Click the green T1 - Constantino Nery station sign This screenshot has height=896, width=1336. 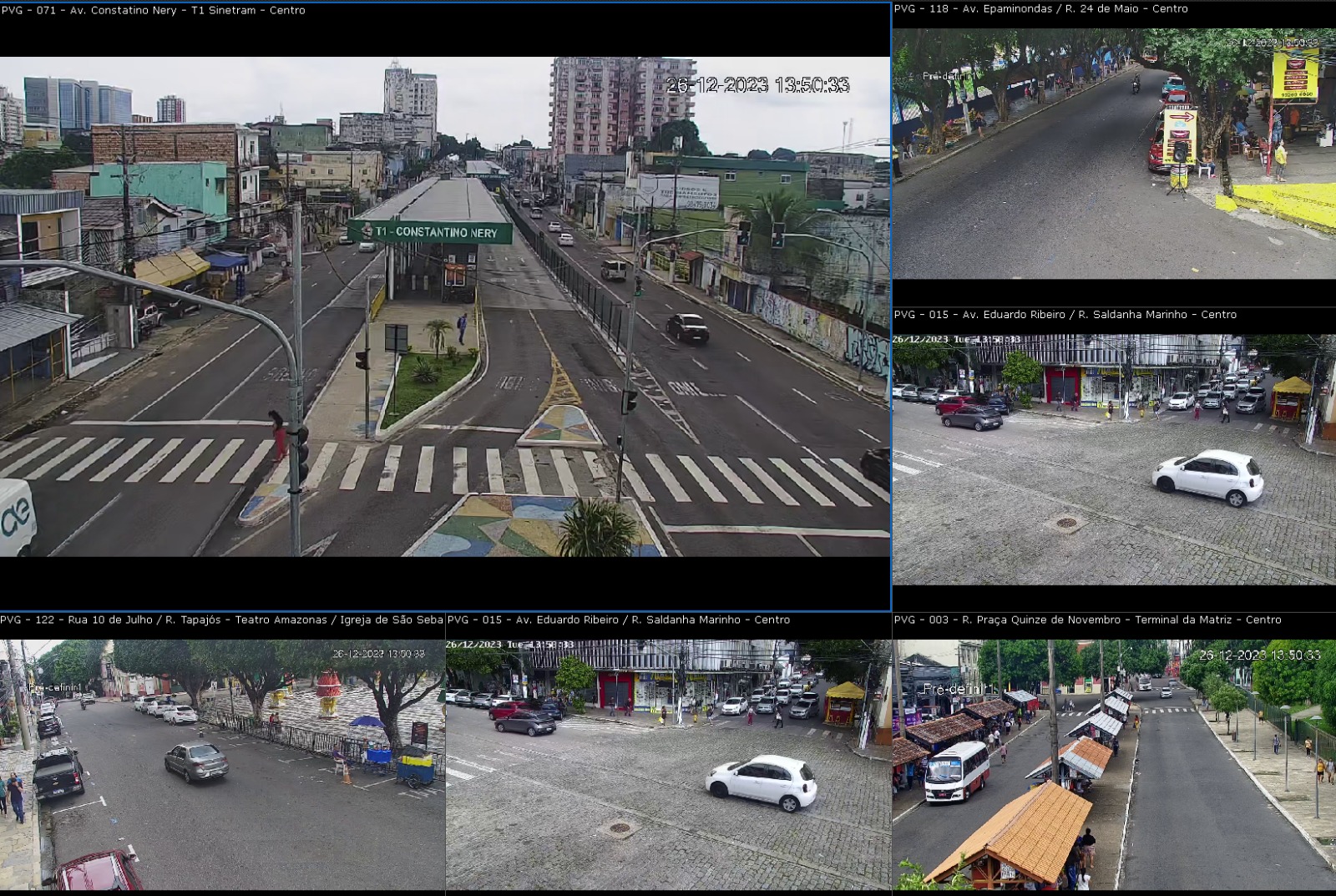[x=431, y=232]
